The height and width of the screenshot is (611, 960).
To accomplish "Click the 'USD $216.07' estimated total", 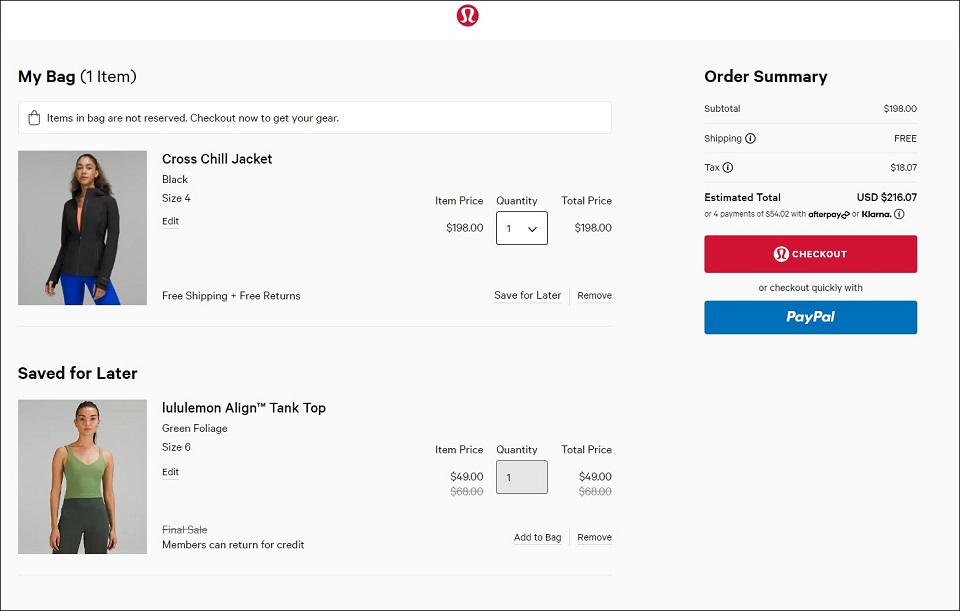I will 887,197.
